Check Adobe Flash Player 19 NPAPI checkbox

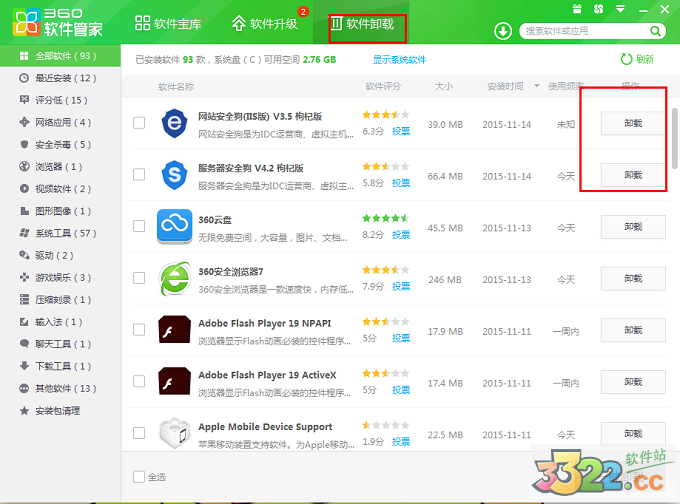[139, 330]
